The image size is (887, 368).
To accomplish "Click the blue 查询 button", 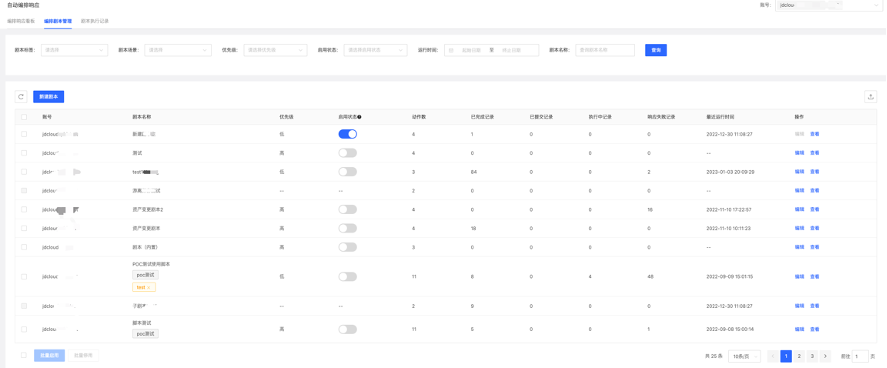I will point(656,50).
